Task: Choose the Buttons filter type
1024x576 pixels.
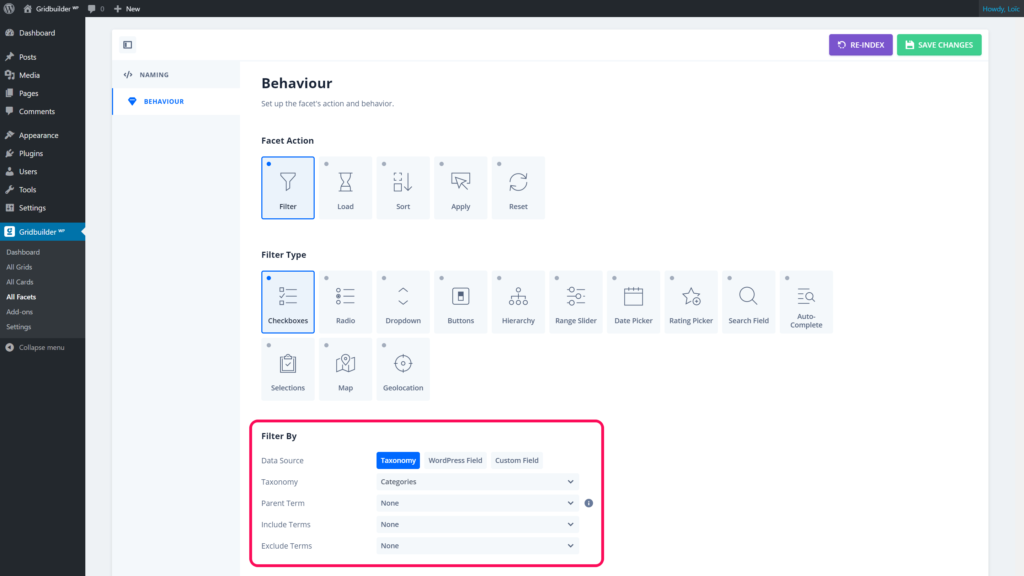Action: point(460,302)
